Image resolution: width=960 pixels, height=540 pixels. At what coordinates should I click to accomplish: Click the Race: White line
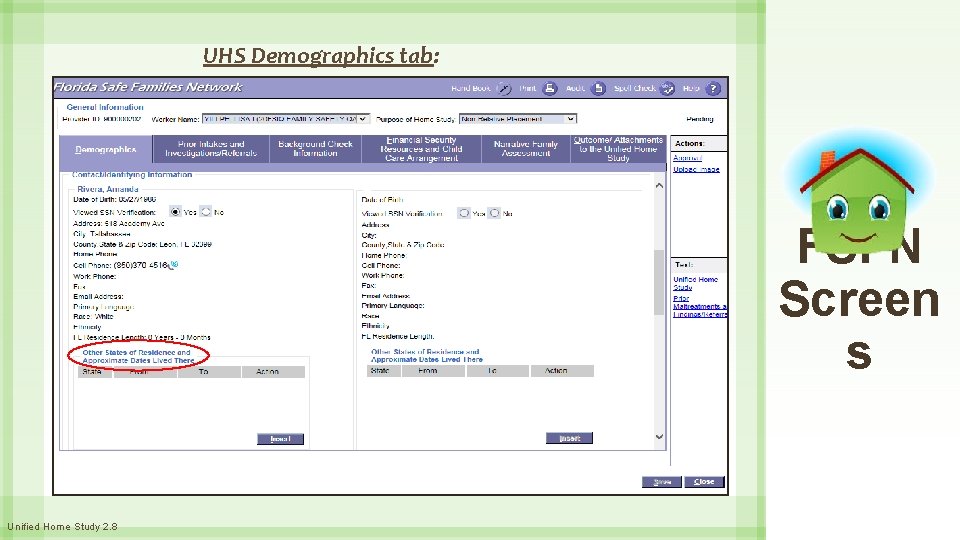point(93,317)
